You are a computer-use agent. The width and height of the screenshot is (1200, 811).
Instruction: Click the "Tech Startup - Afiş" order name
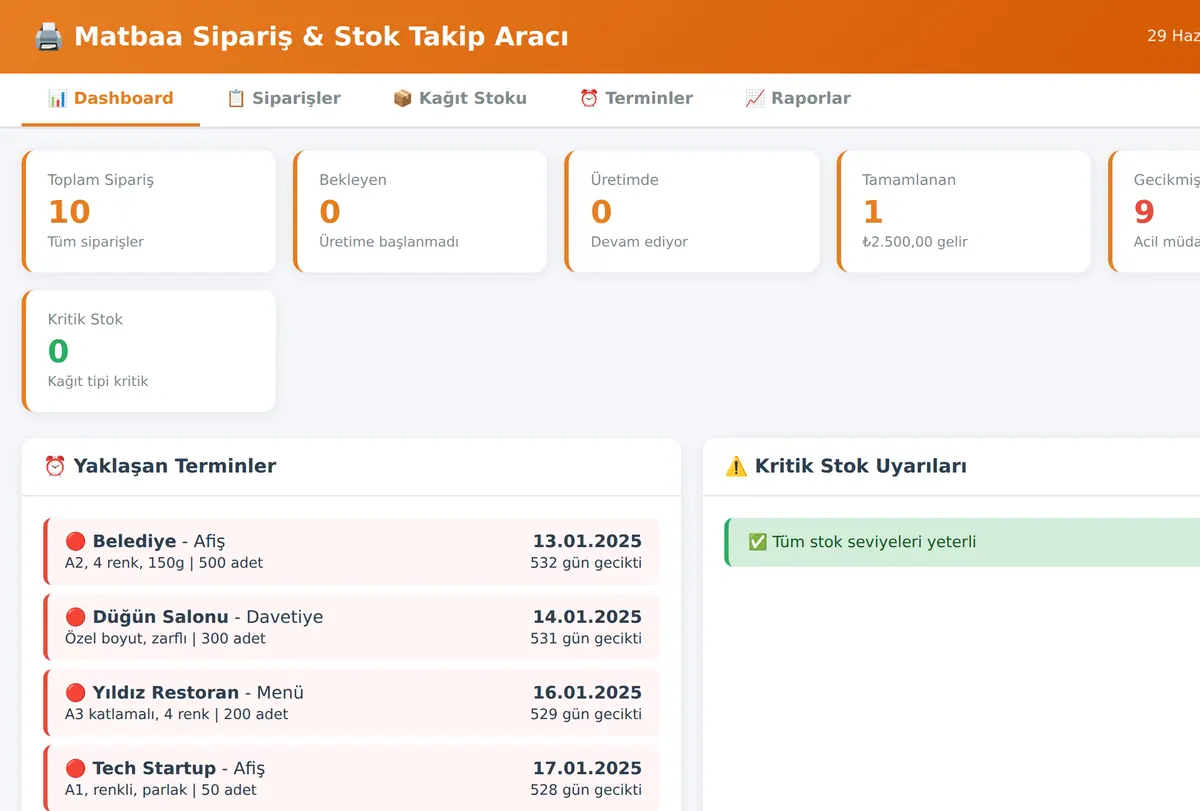coord(179,768)
